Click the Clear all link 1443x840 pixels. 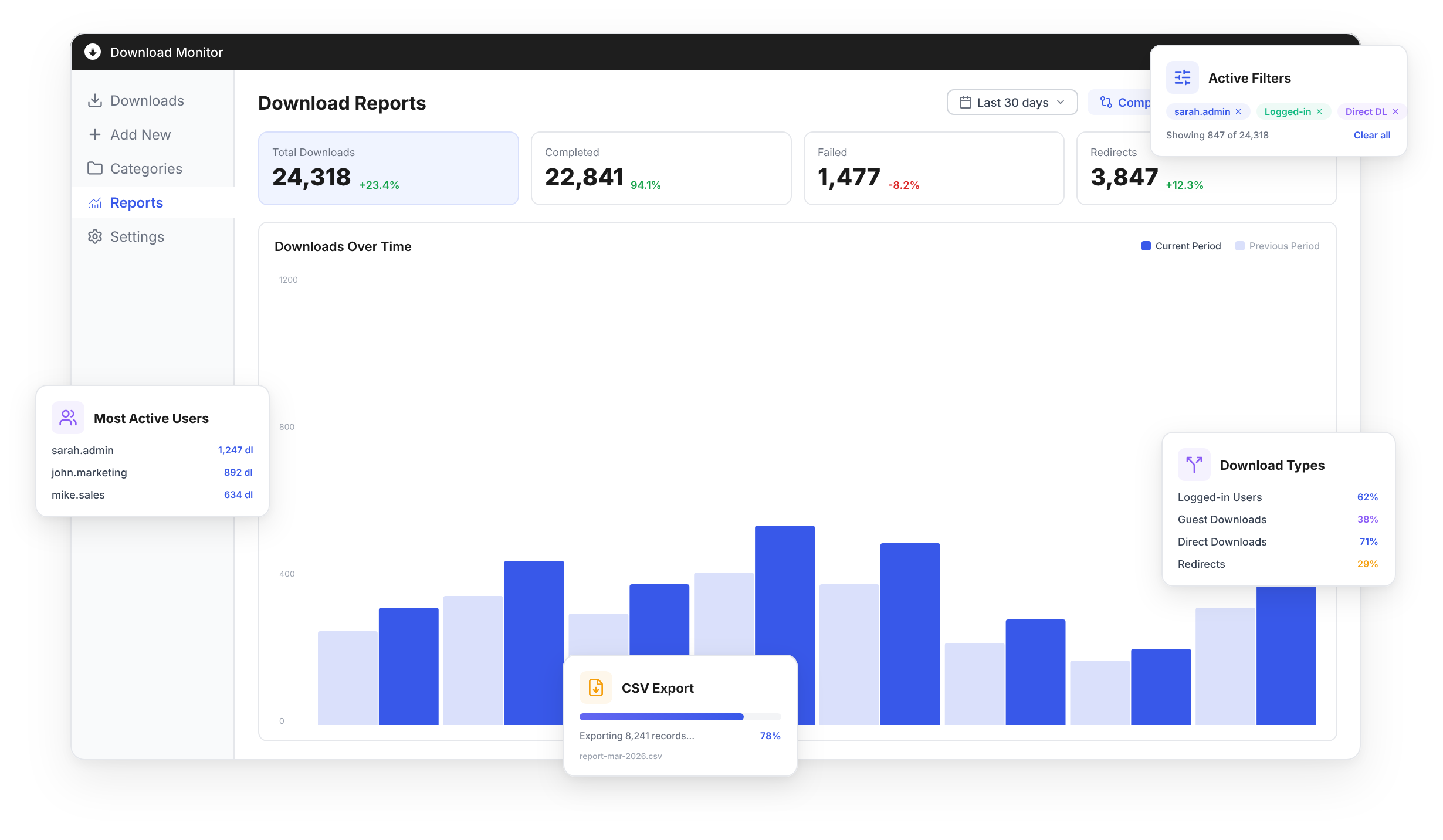click(1371, 135)
